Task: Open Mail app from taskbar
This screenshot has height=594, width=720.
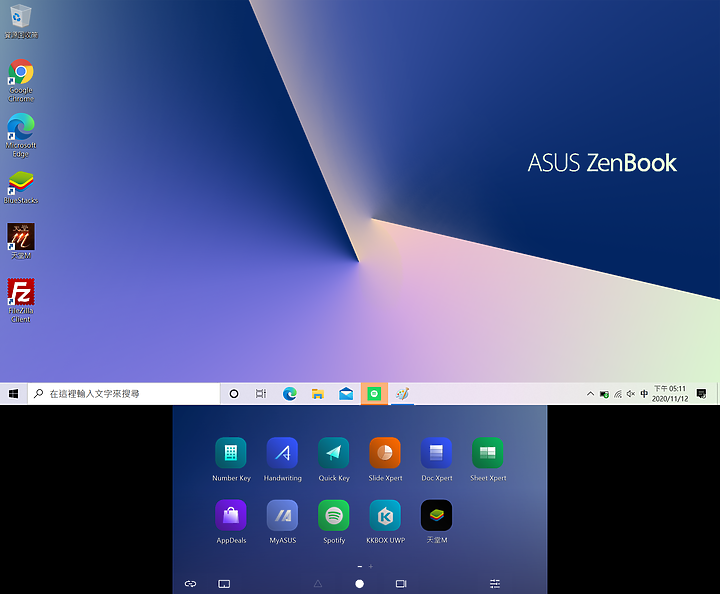Action: coord(346,394)
